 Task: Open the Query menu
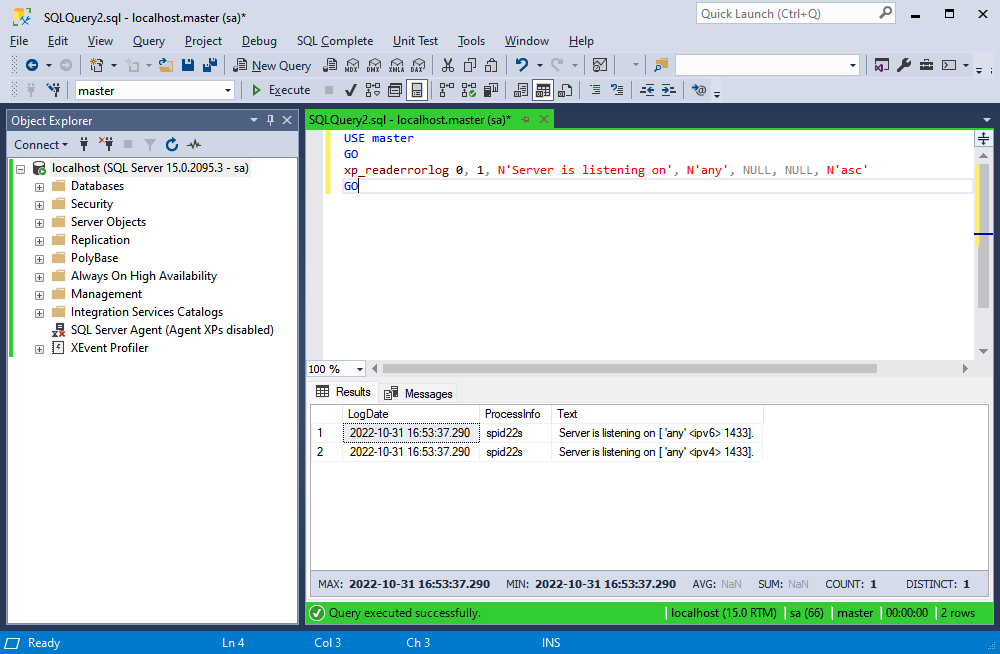click(149, 41)
